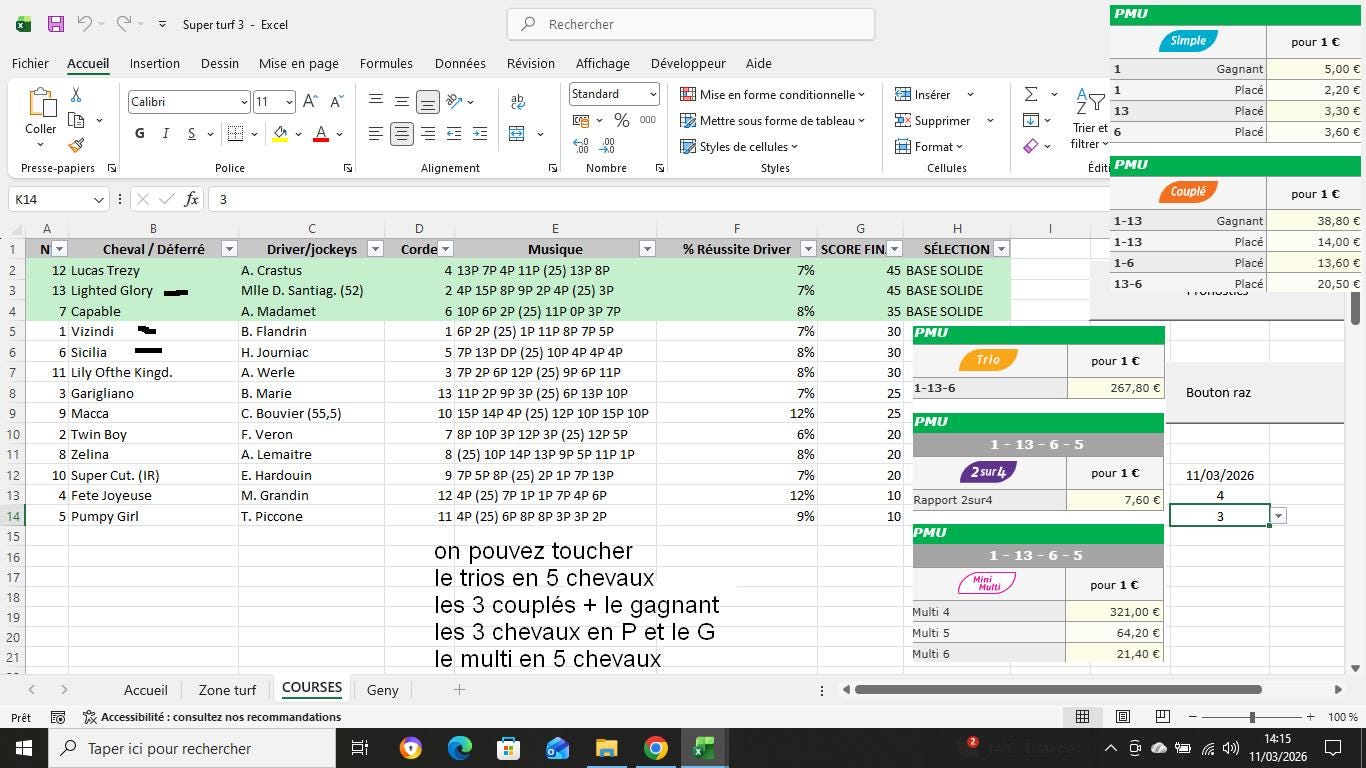
Task: Switch to Page Layout view in status bar
Action: click(1122, 717)
